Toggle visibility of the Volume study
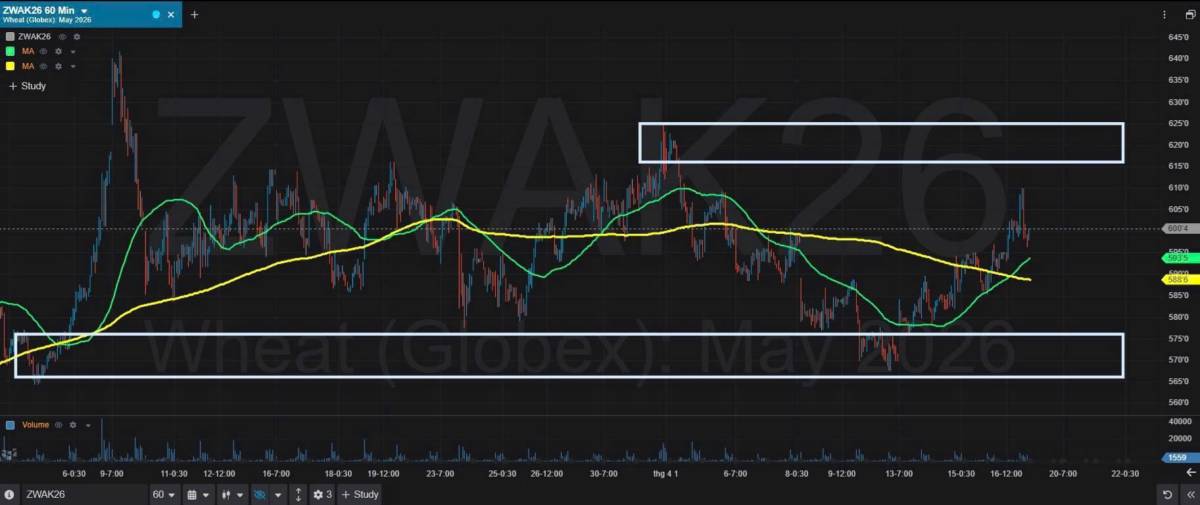Image resolution: width=1200 pixels, height=505 pixels. [x=60, y=425]
